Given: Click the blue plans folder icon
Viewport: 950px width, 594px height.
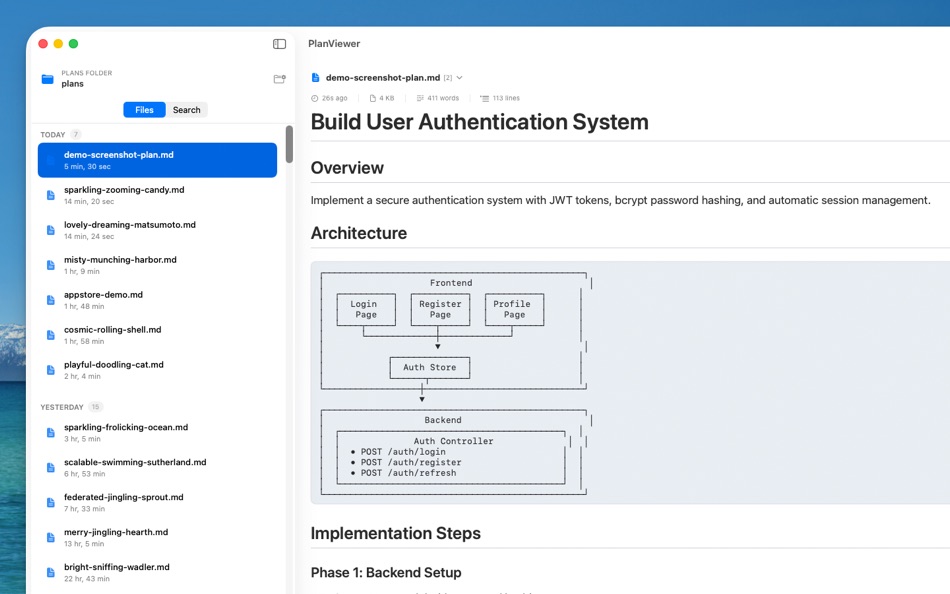Looking at the screenshot, I should [47, 79].
